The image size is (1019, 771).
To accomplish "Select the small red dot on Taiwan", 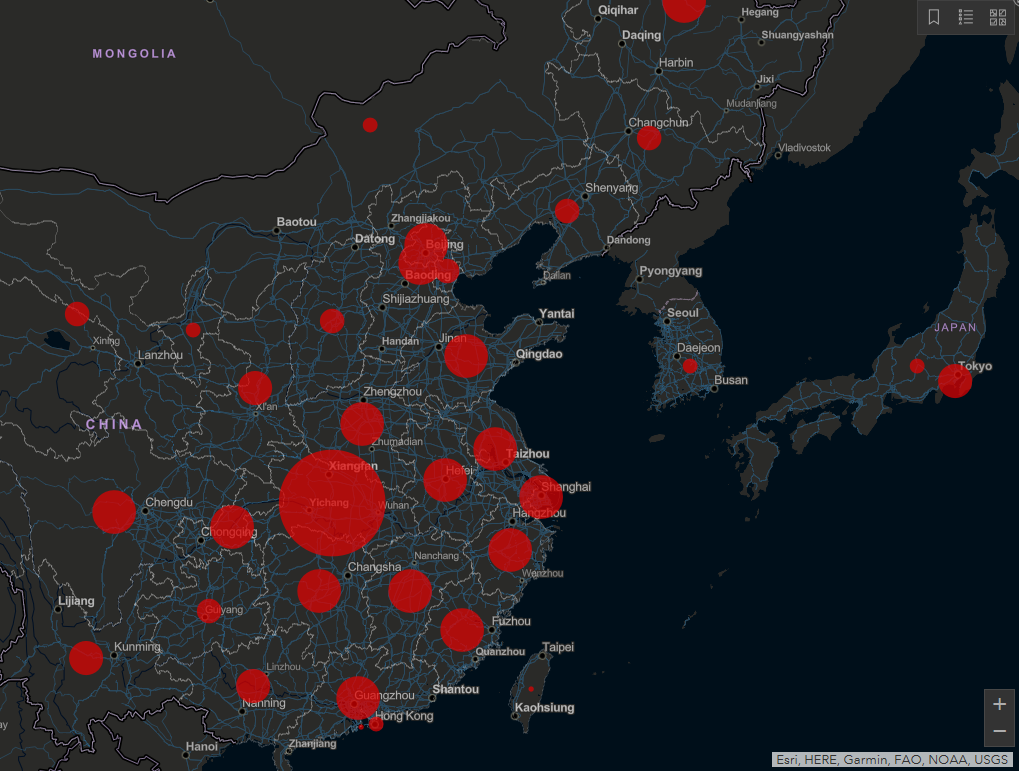I will click(x=530, y=689).
